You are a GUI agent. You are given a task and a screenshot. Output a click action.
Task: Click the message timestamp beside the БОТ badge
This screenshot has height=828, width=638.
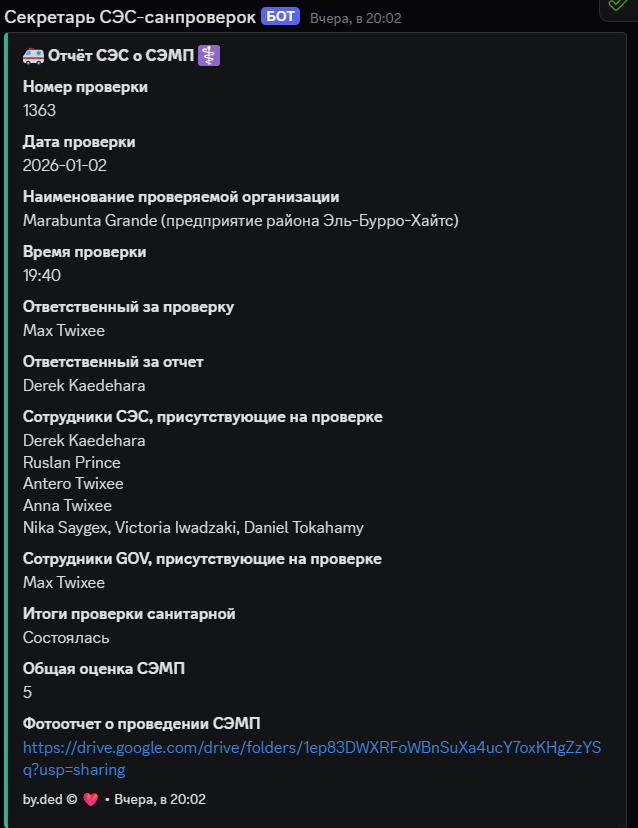(356, 18)
